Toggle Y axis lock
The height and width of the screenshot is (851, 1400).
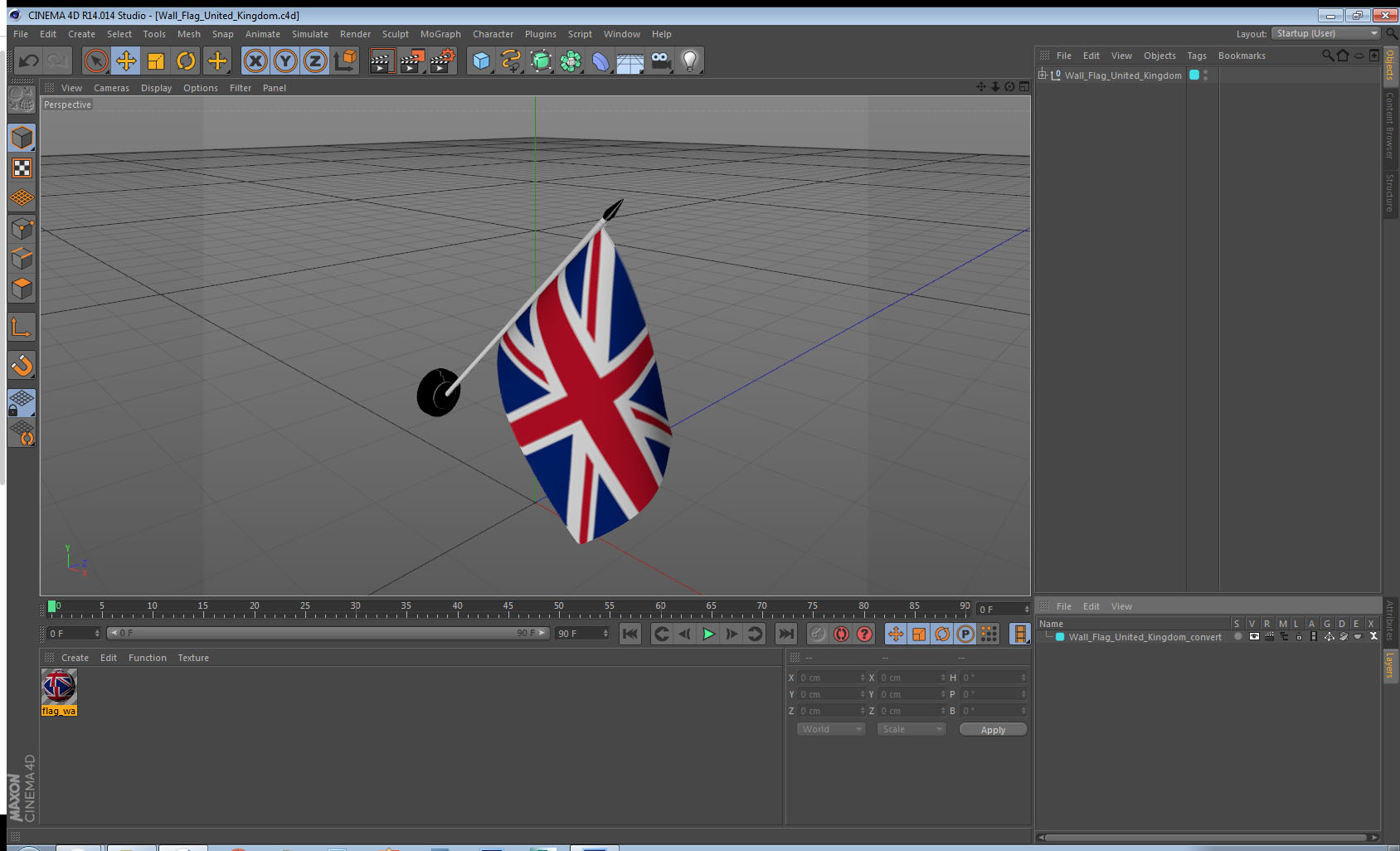click(x=285, y=61)
